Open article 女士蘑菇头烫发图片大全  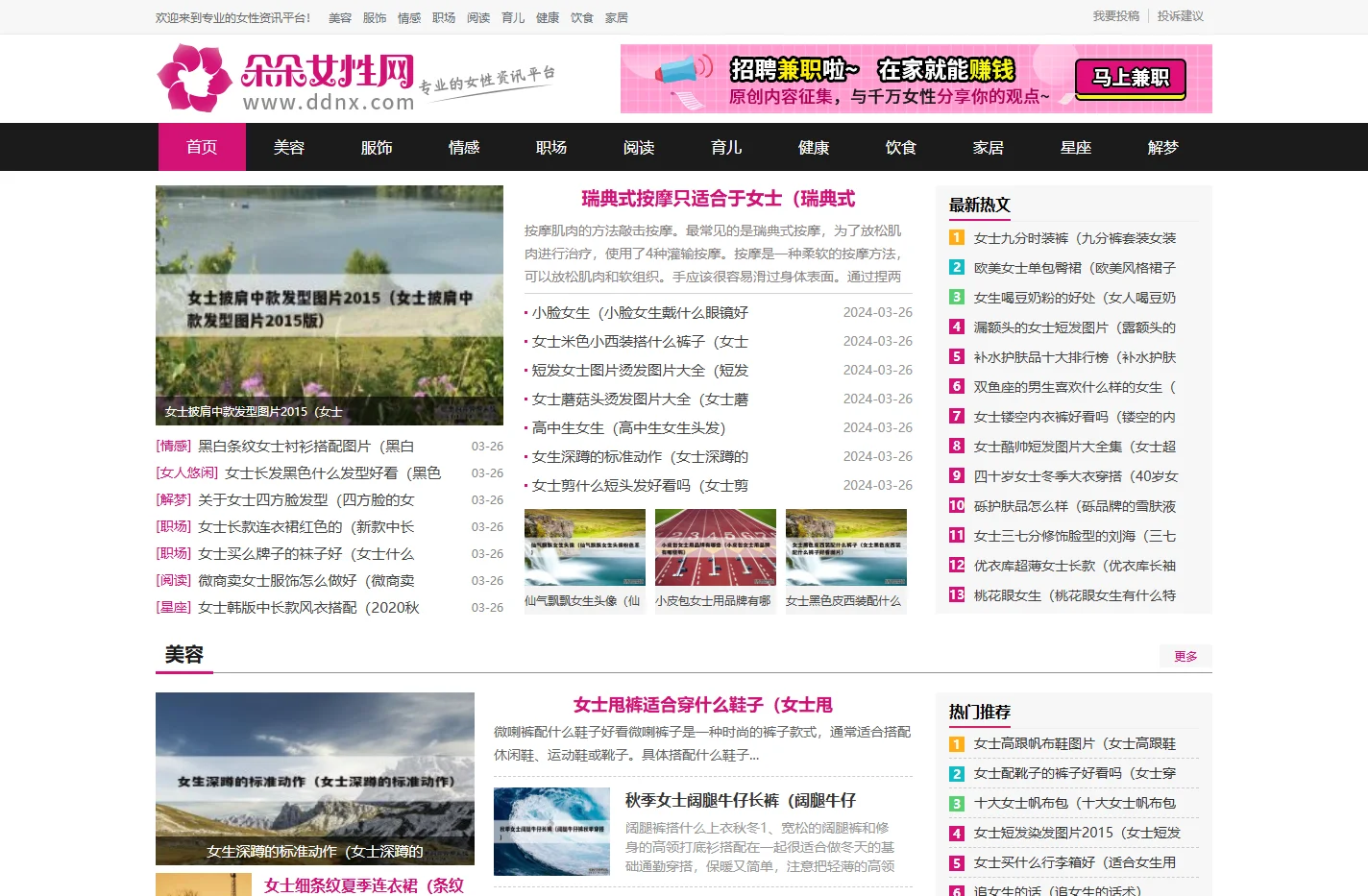click(640, 399)
